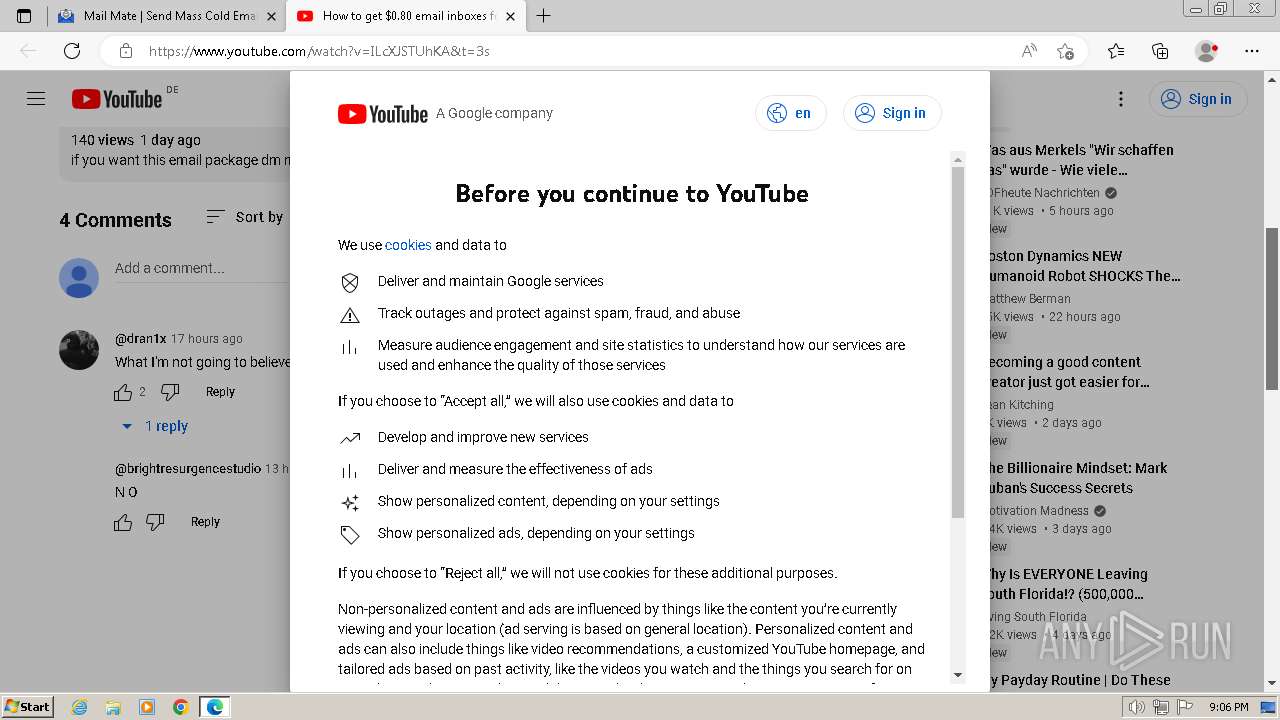Viewport: 1280px width, 720px height.
Task: Launch Internet Explorer from the taskbar
Action: pos(80,707)
